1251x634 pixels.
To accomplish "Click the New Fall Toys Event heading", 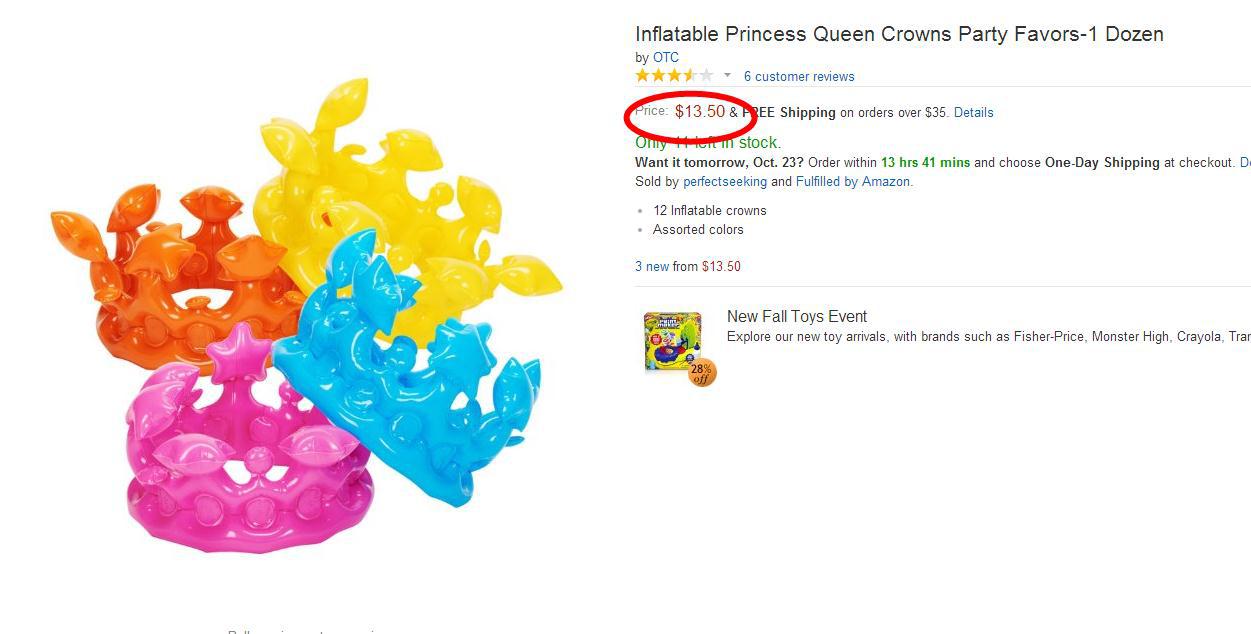I will pos(797,317).
